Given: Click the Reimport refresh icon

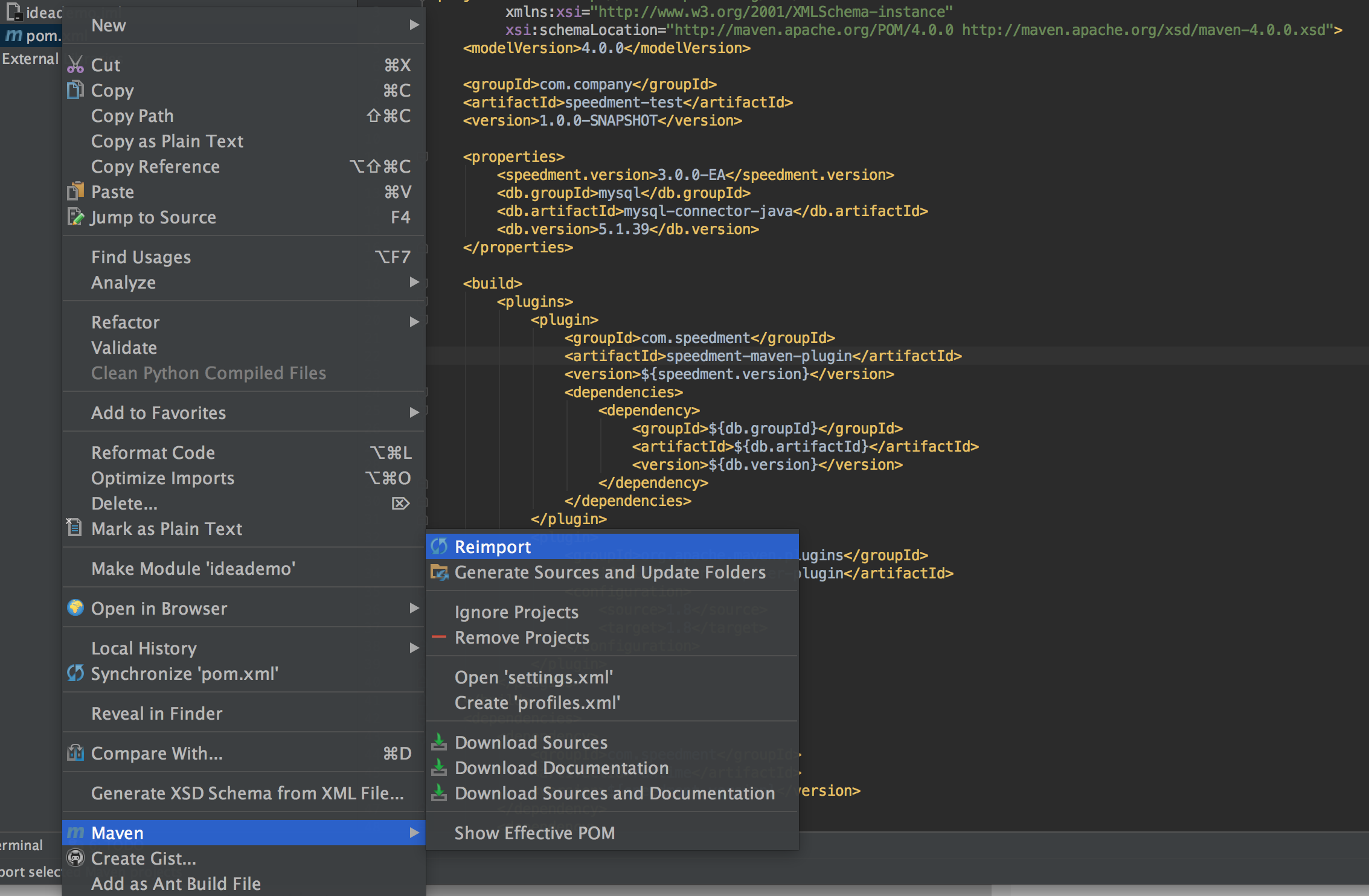Looking at the screenshot, I should click(x=439, y=546).
